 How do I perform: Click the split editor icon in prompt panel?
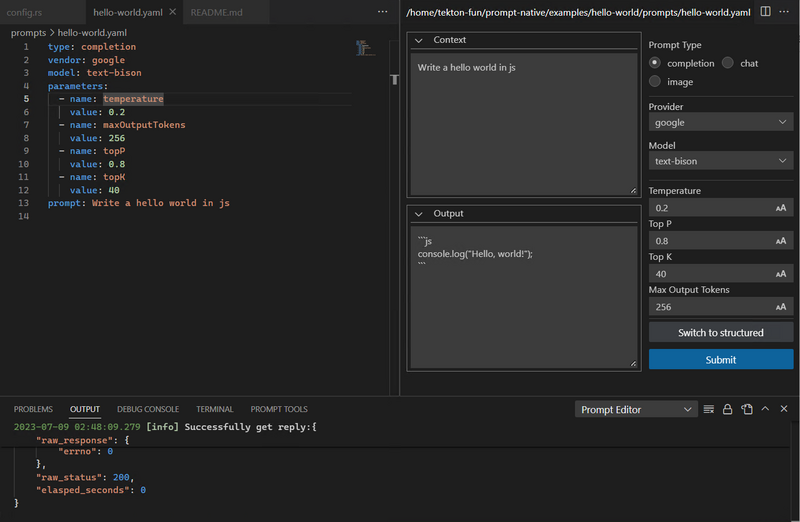[766, 12]
